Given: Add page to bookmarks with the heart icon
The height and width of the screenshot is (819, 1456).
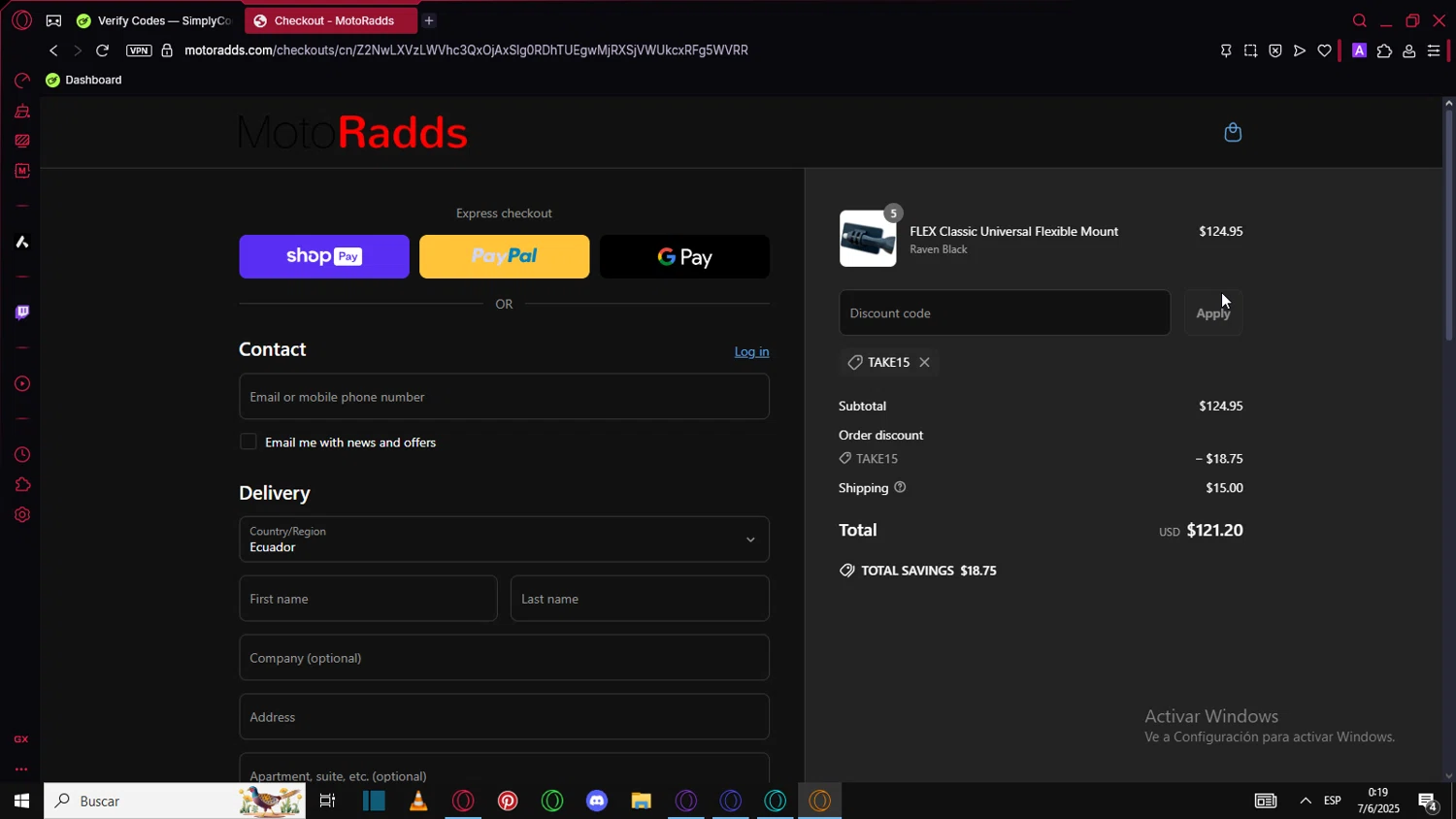Looking at the screenshot, I should click(1324, 50).
